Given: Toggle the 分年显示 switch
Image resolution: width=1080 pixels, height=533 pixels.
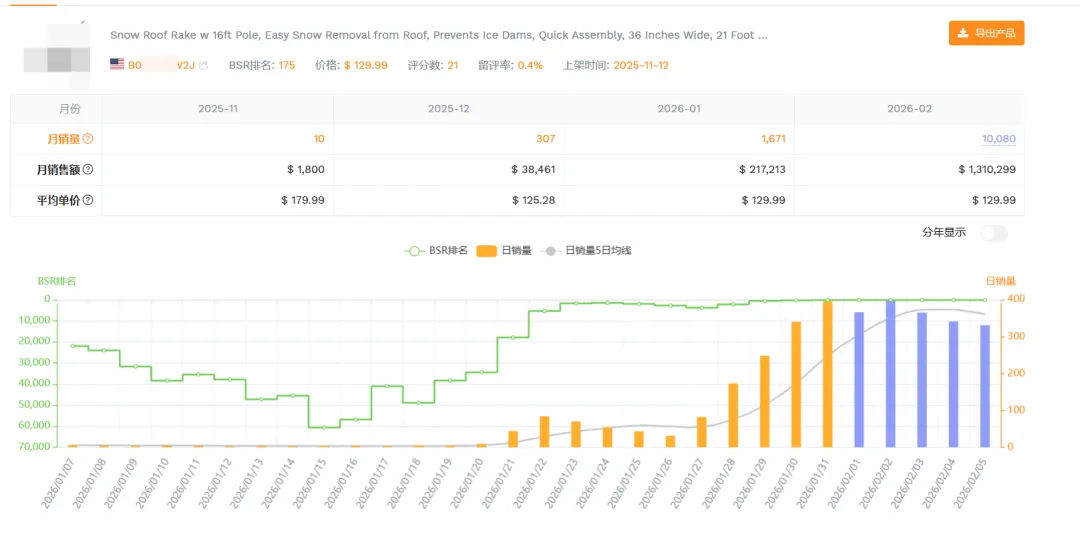Looking at the screenshot, I should click(994, 233).
